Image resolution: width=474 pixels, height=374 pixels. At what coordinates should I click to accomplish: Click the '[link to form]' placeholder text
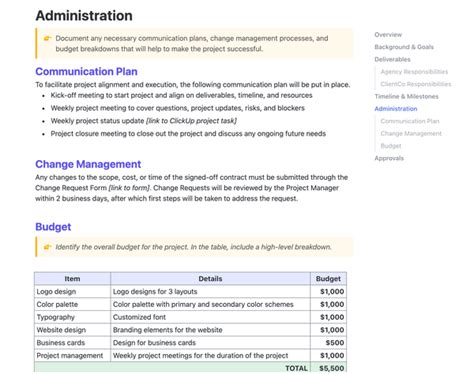[129, 188]
